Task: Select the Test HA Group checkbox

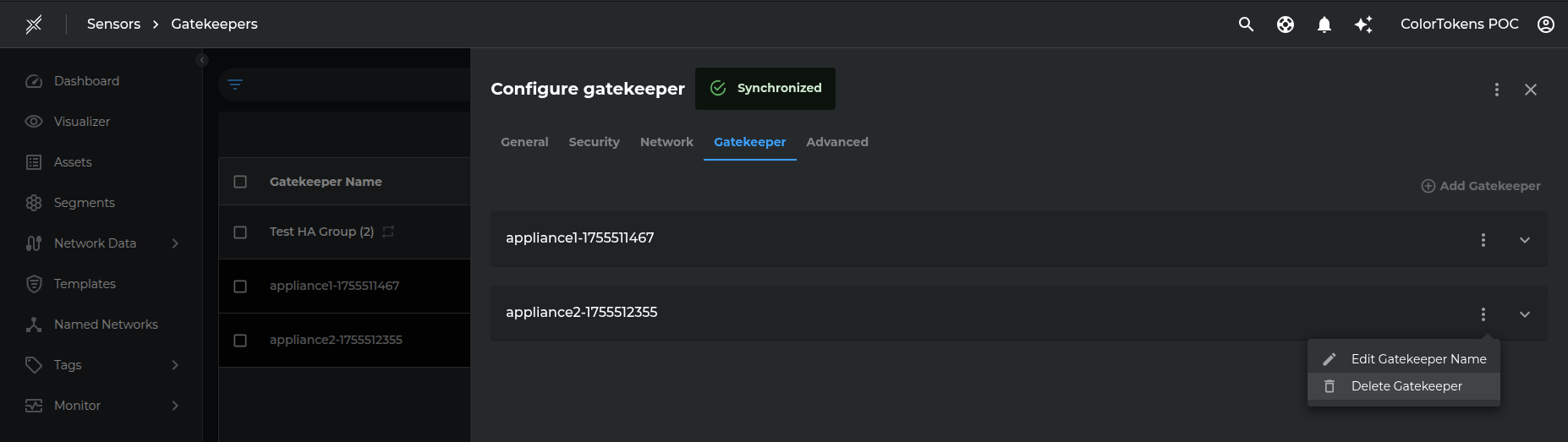Action: [x=240, y=232]
